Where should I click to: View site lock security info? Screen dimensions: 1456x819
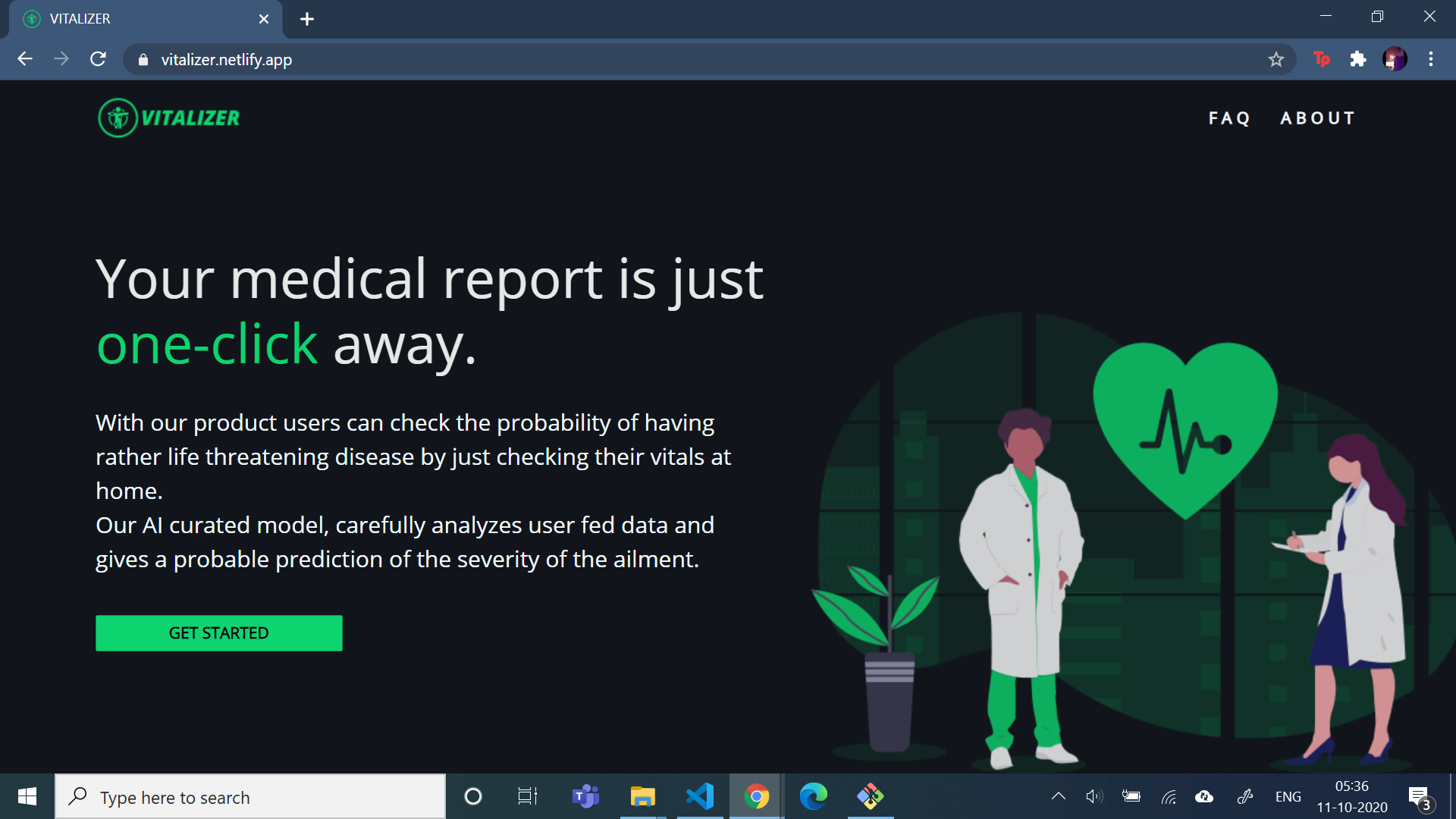(x=143, y=59)
